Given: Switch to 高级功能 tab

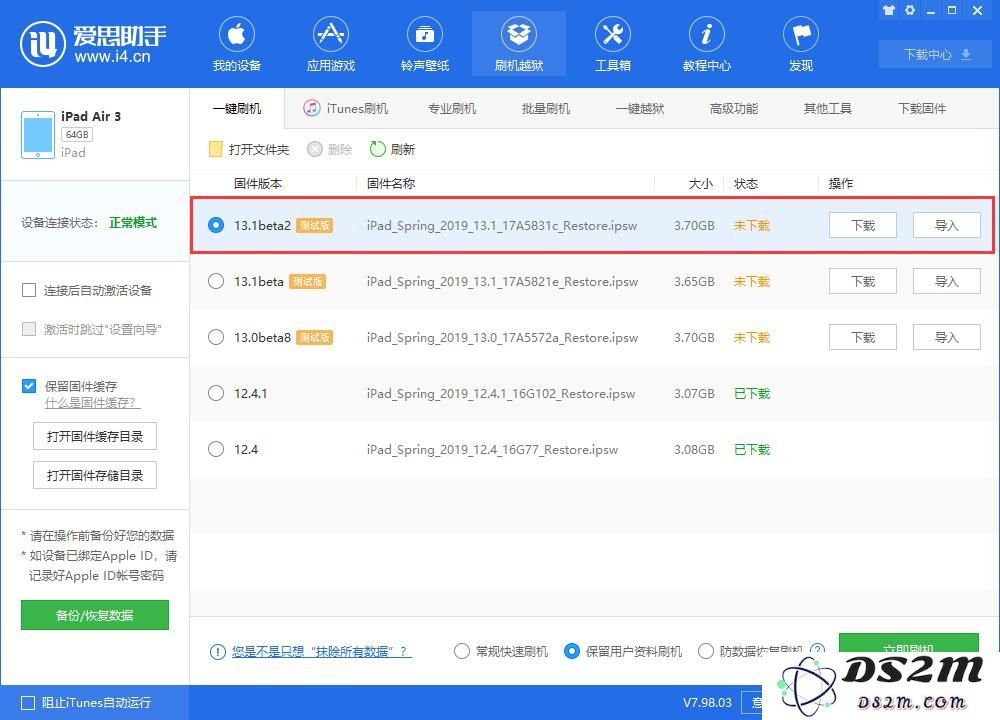Looking at the screenshot, I should (733, 108).
